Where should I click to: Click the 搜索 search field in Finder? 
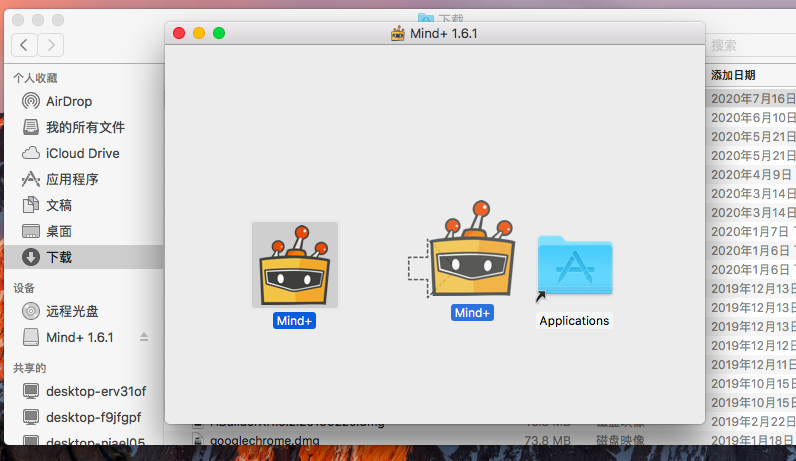[750, 45]
